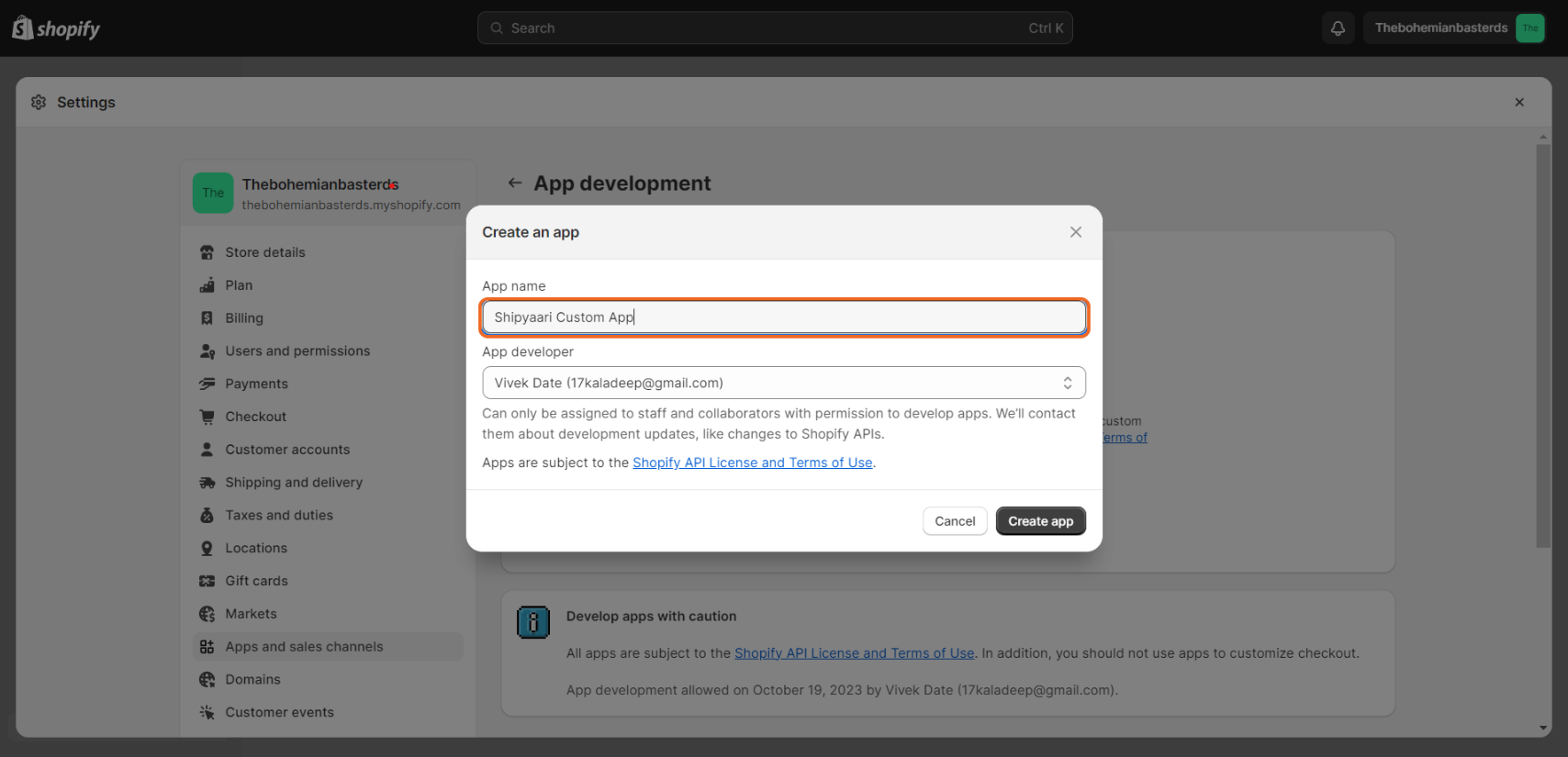Click the info icon beside Develop apps with caution
Screen dimensions: 1568x757
coord(532,622)
